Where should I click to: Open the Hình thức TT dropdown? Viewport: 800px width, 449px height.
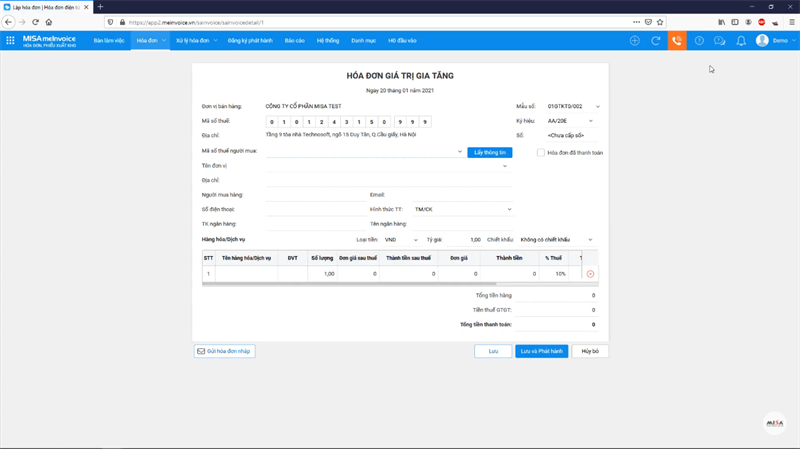pos(509,209)
